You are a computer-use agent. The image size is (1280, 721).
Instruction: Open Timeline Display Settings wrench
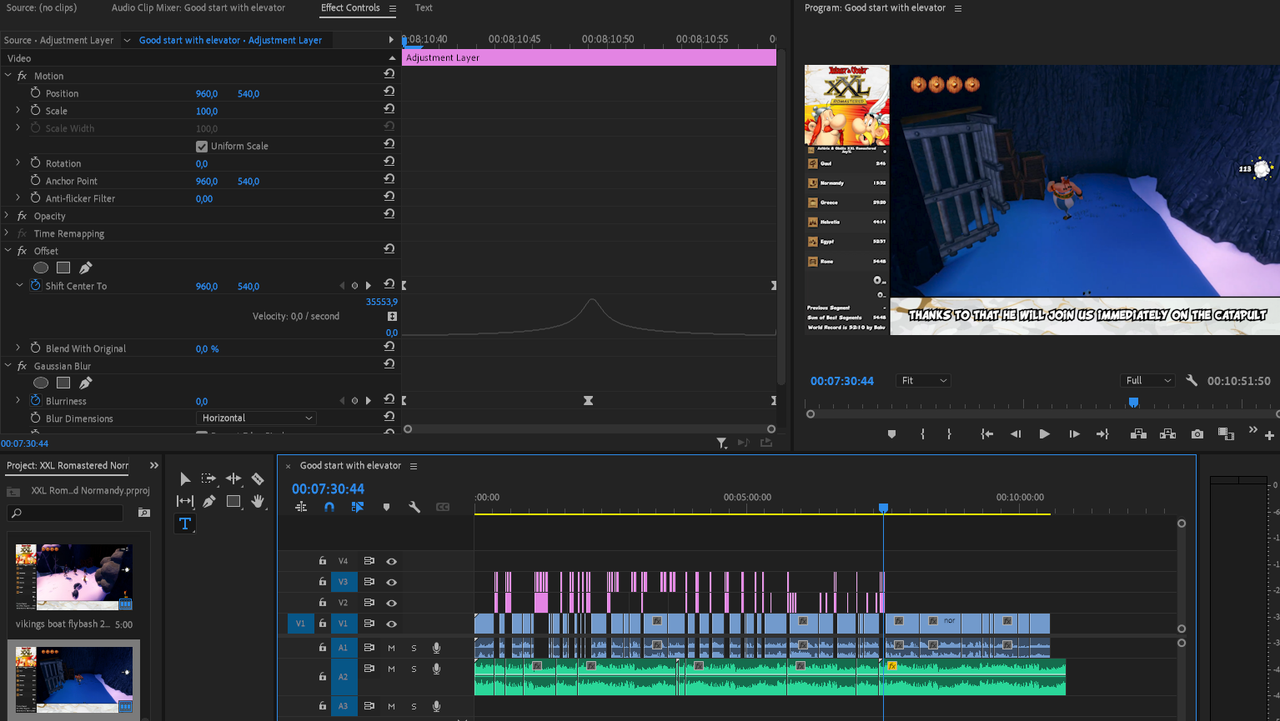414,507
